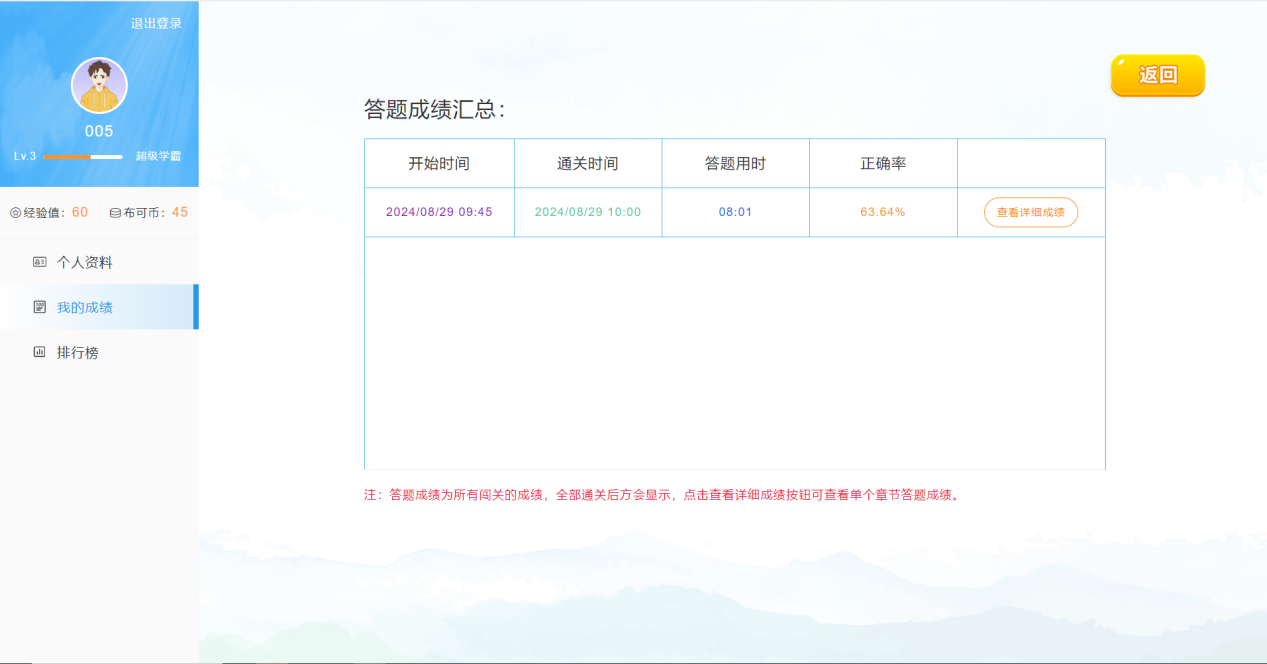Click the 开始时间 column header
Viewport: 1267px width, 664px height.
pyautogui.click(x=439, y=163)
